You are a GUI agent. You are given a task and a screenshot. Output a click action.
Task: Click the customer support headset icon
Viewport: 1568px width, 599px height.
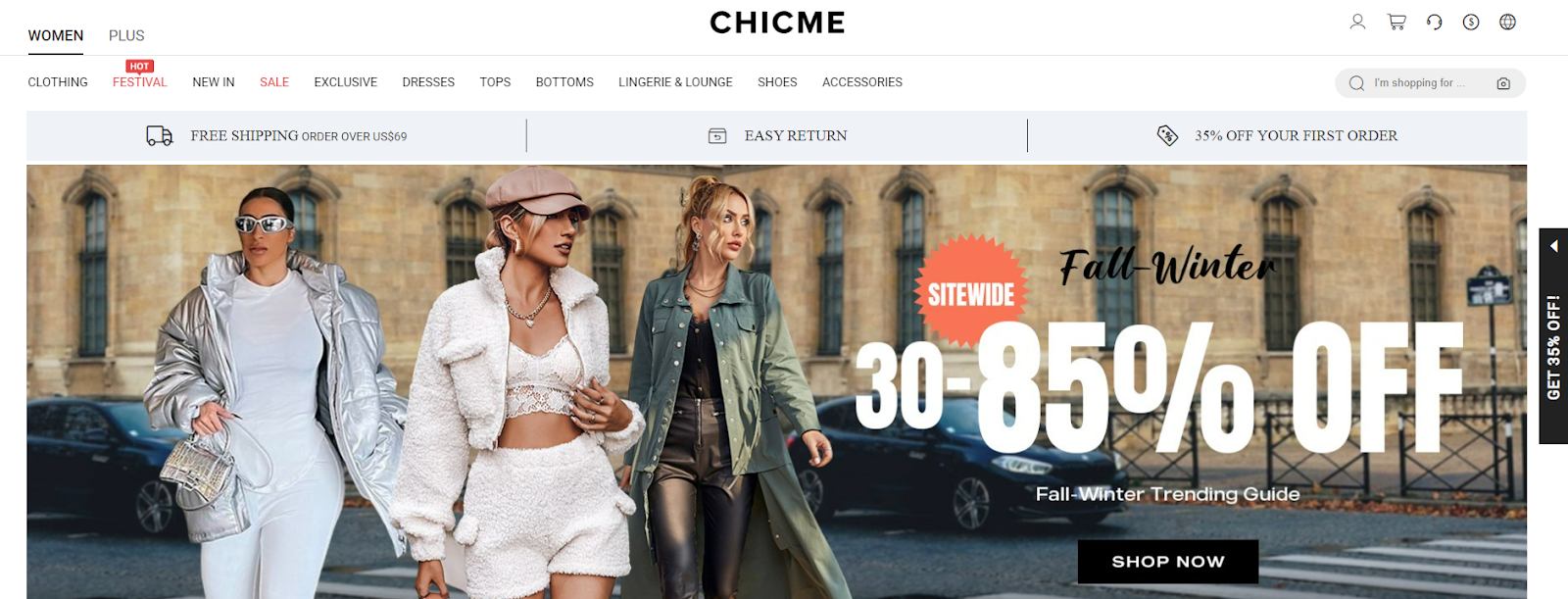pos(1434,22)
